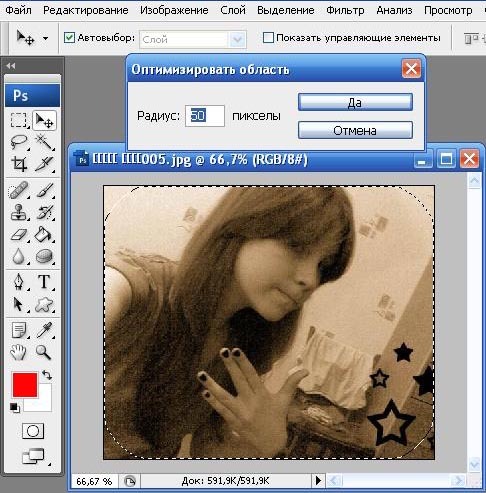Open the status bar info arrow menu

pyautogui.click(x=318, y=480)
